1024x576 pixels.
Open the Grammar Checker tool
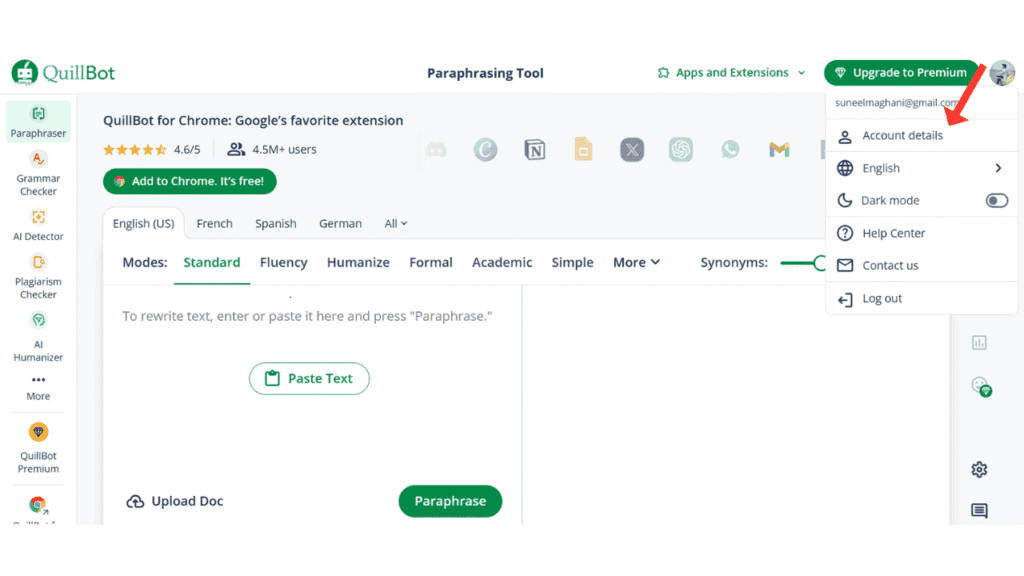click(x=38, y=172)
